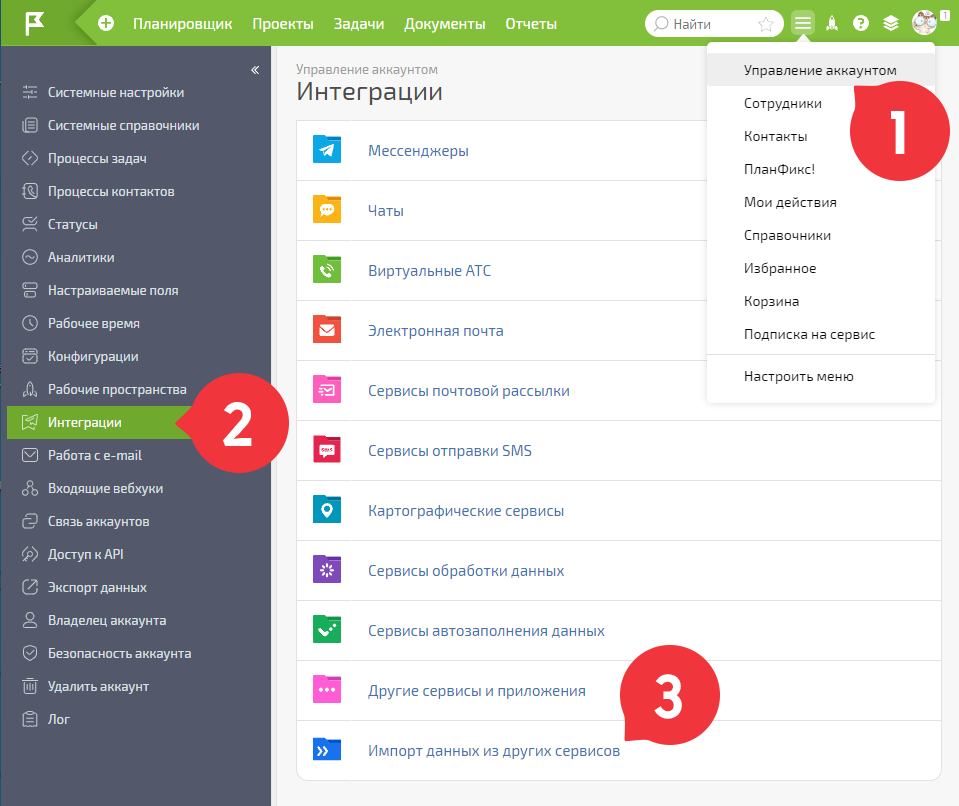Click the Planfix flag logo
959x806 pixels.
point(35,23)
